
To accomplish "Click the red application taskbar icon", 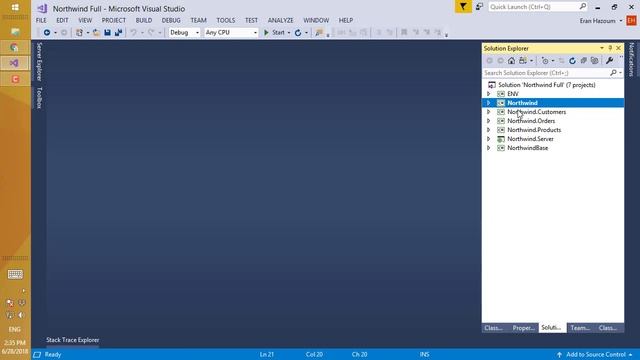I will coord(15,79).
